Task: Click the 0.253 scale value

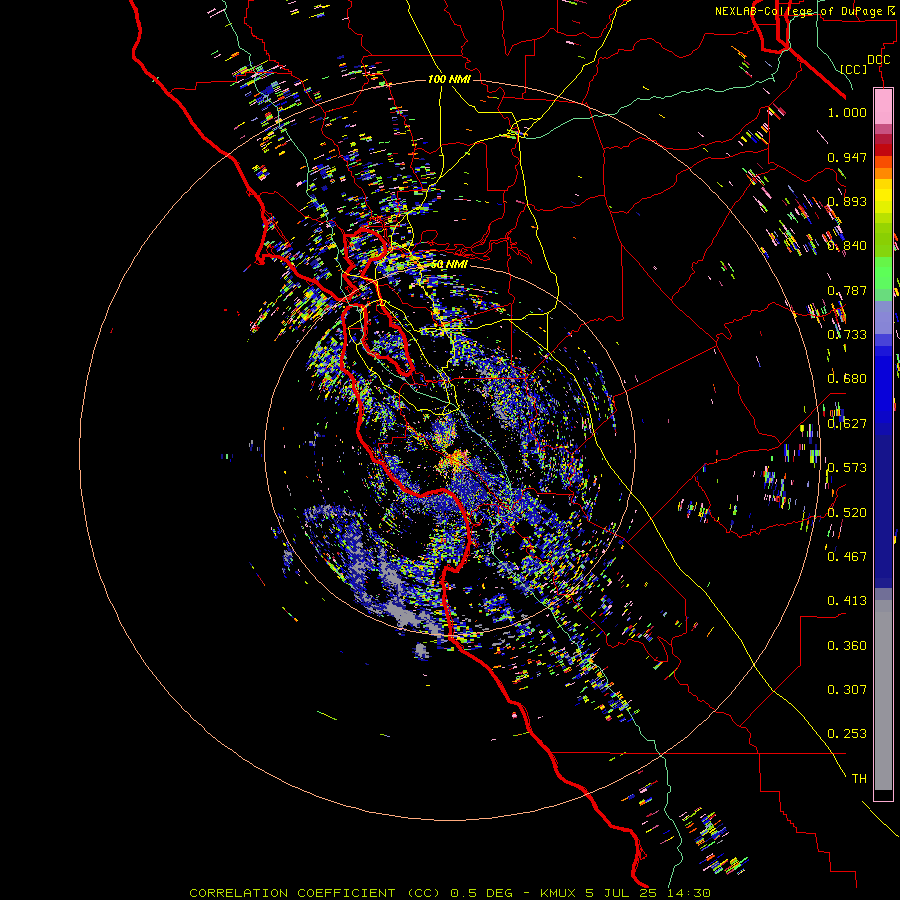Action: (847, 734)
